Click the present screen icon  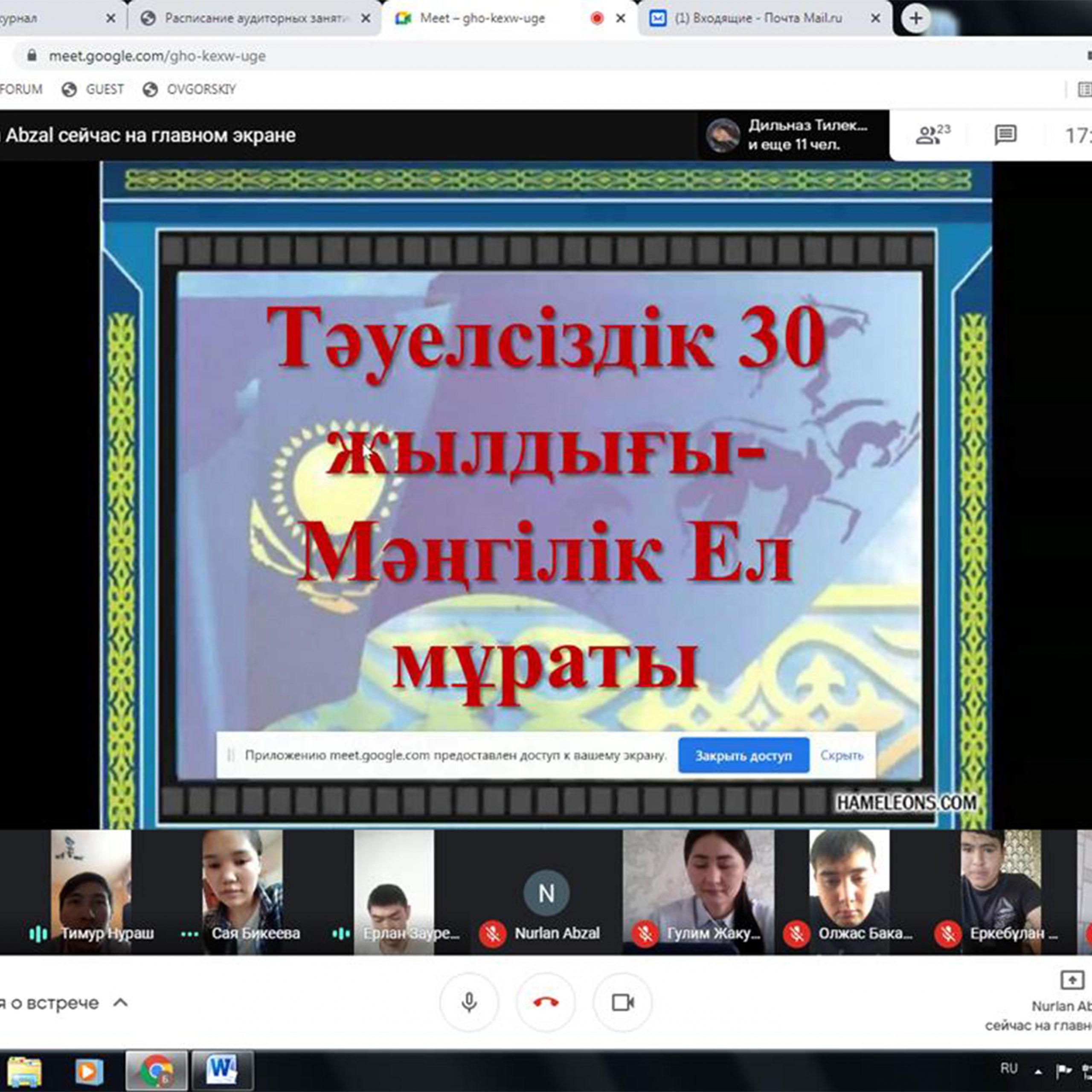(x=1072, y=979)
